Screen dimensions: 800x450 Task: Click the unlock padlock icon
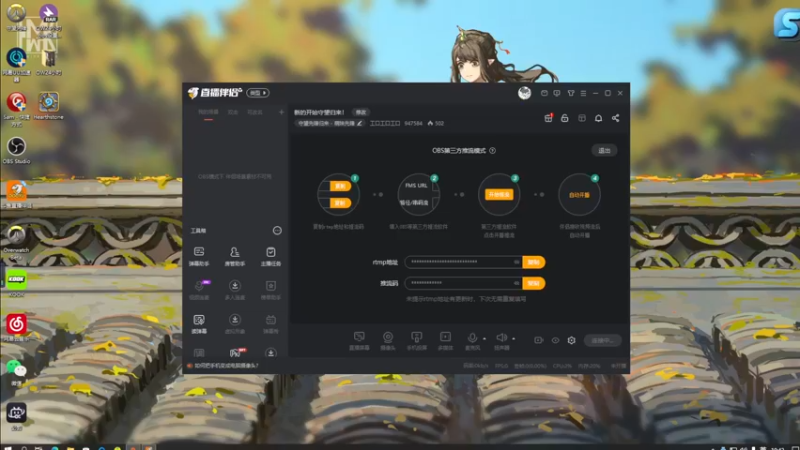point(565,118)
